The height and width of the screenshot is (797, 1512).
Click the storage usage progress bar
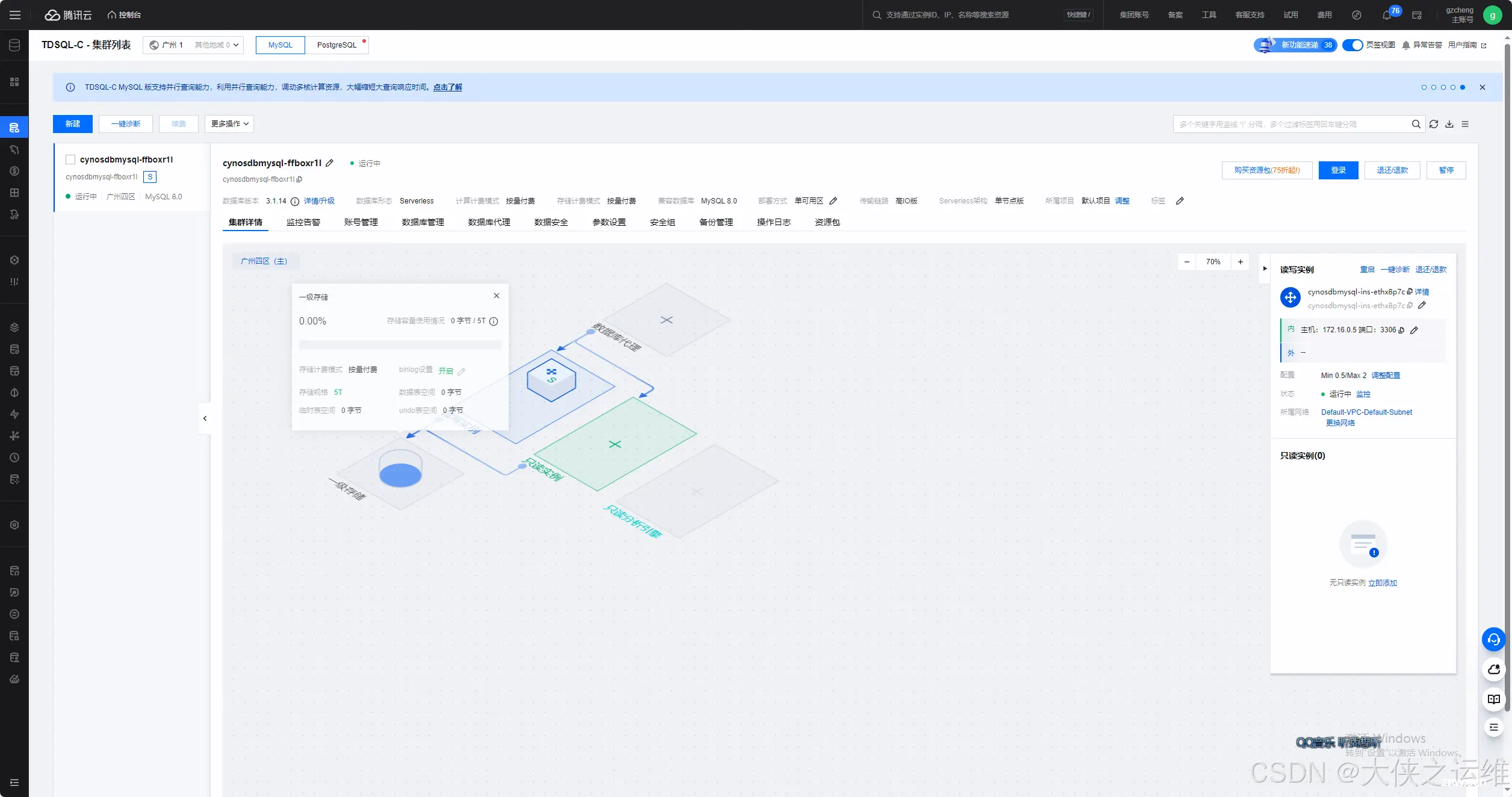(400, 345)
